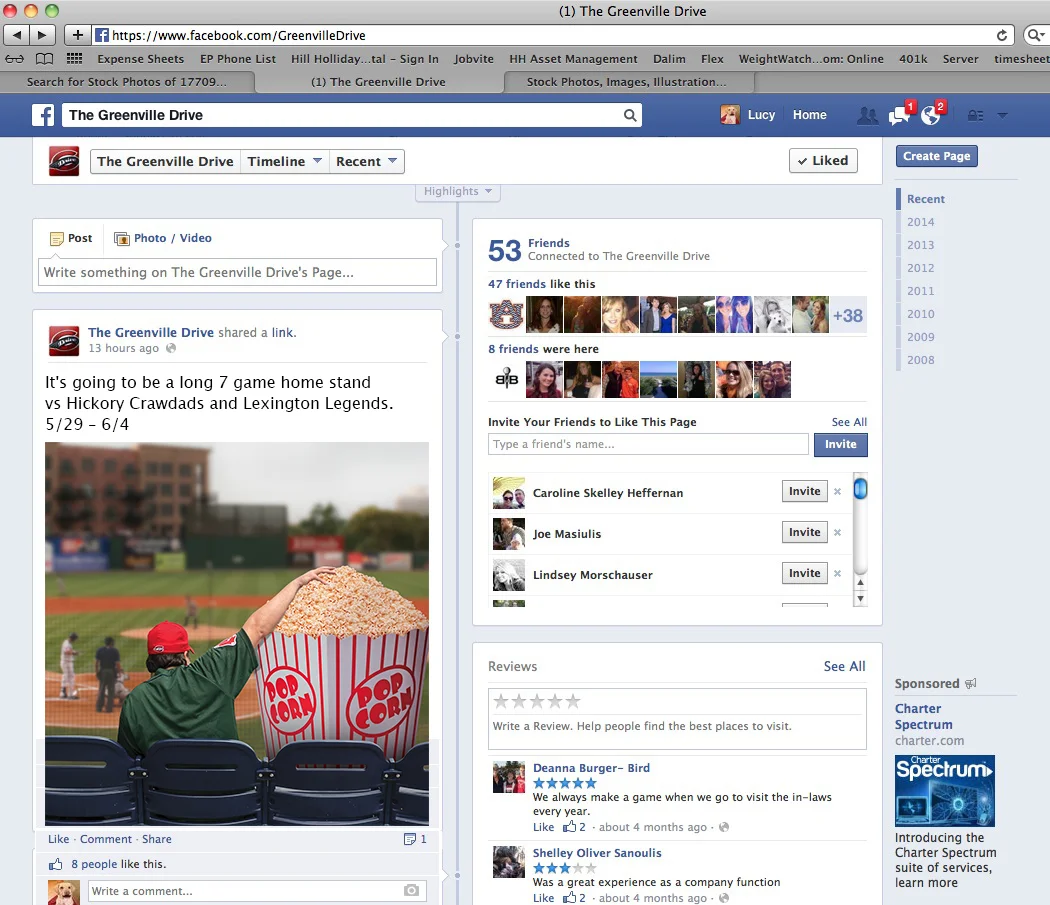
Task: Jump to 2008 in timeline navigation
Action: click(x=920, y=360)
